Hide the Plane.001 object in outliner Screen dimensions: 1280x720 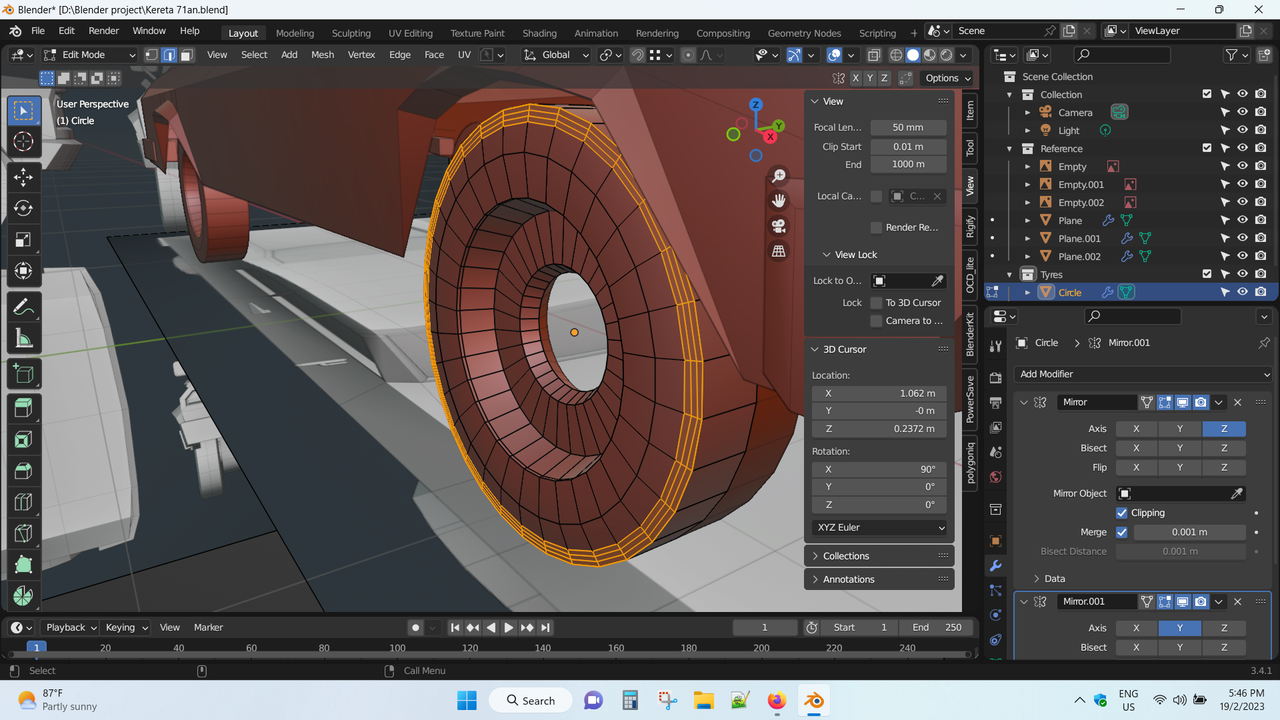(x=1242, y=239)
